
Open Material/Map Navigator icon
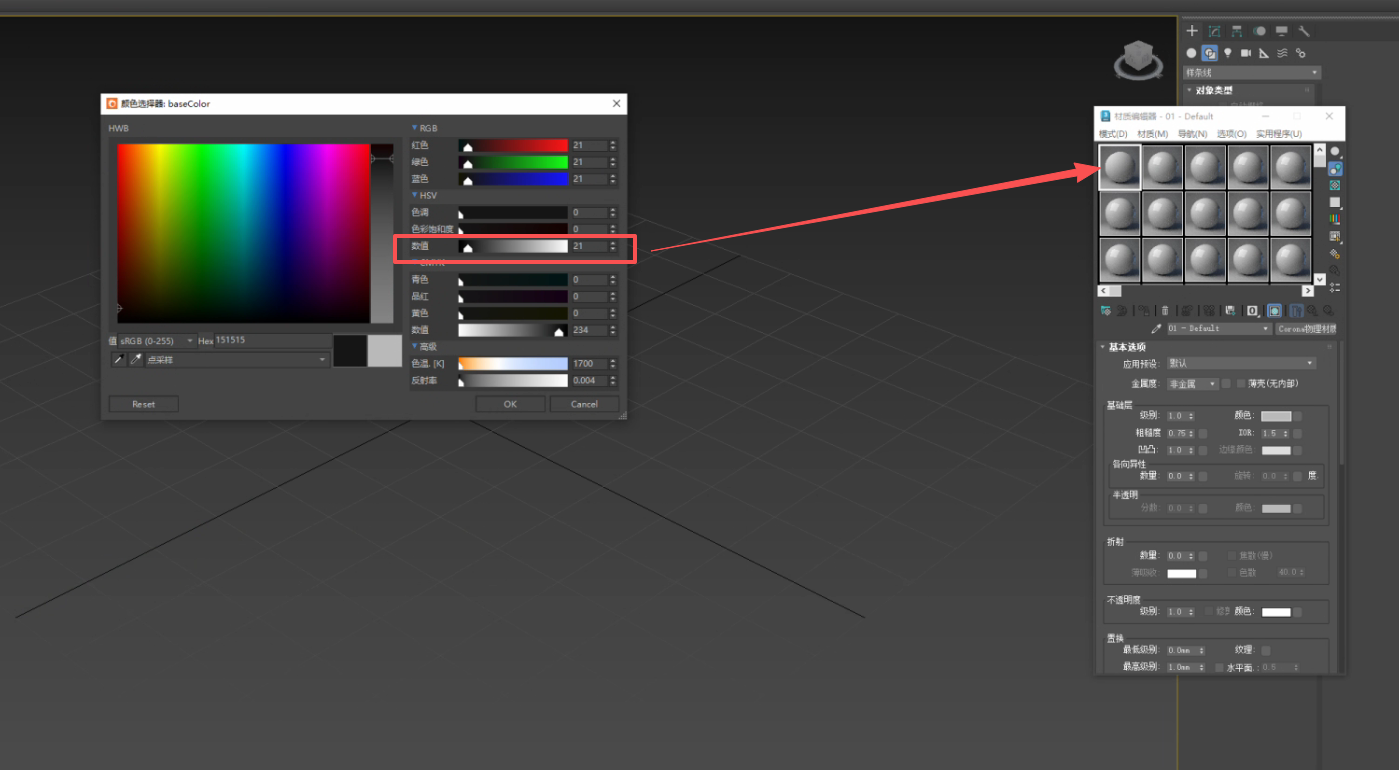1335,288
